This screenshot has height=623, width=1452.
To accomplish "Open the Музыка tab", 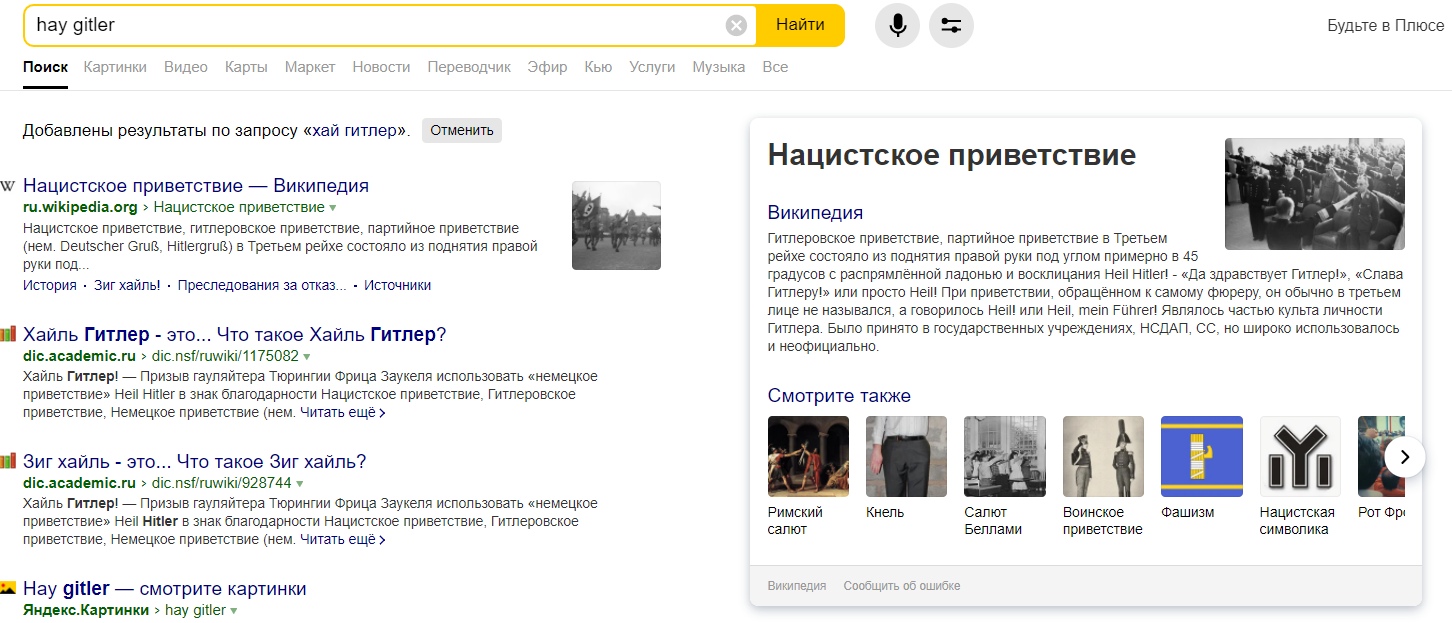I will click(x=719, y=67).
